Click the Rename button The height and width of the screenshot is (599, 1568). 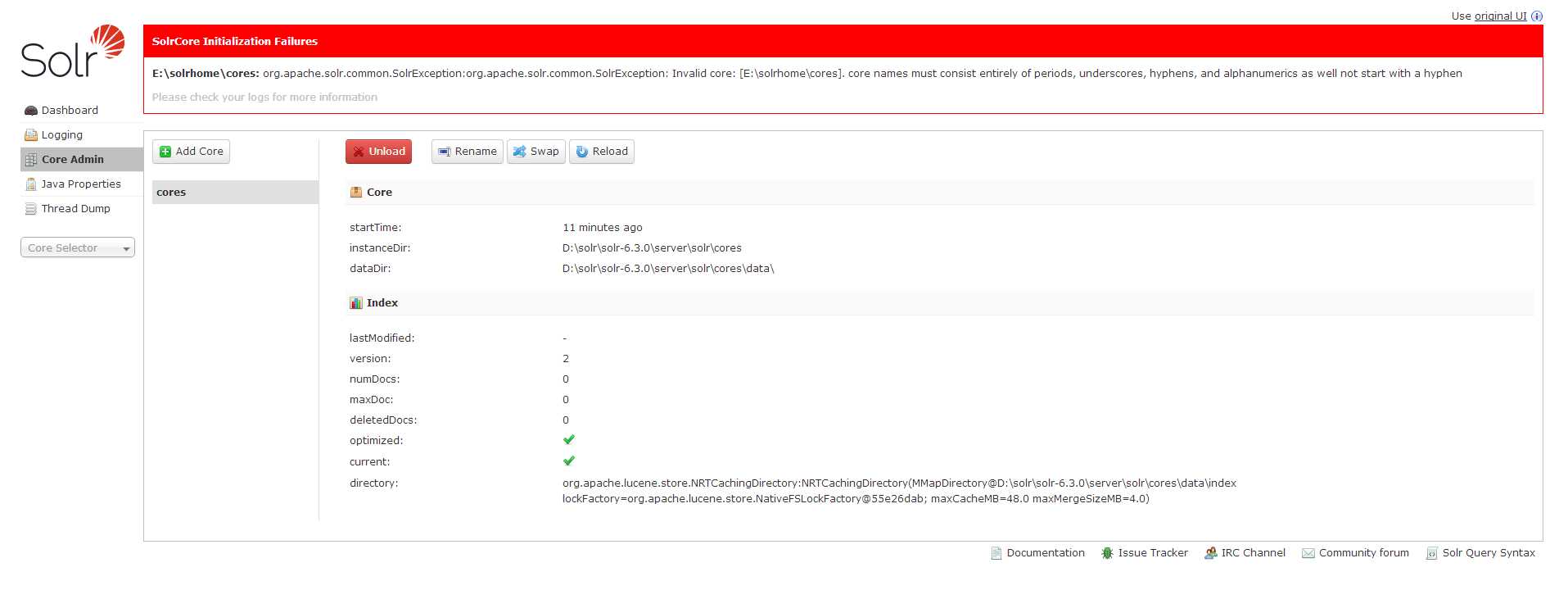468,152
